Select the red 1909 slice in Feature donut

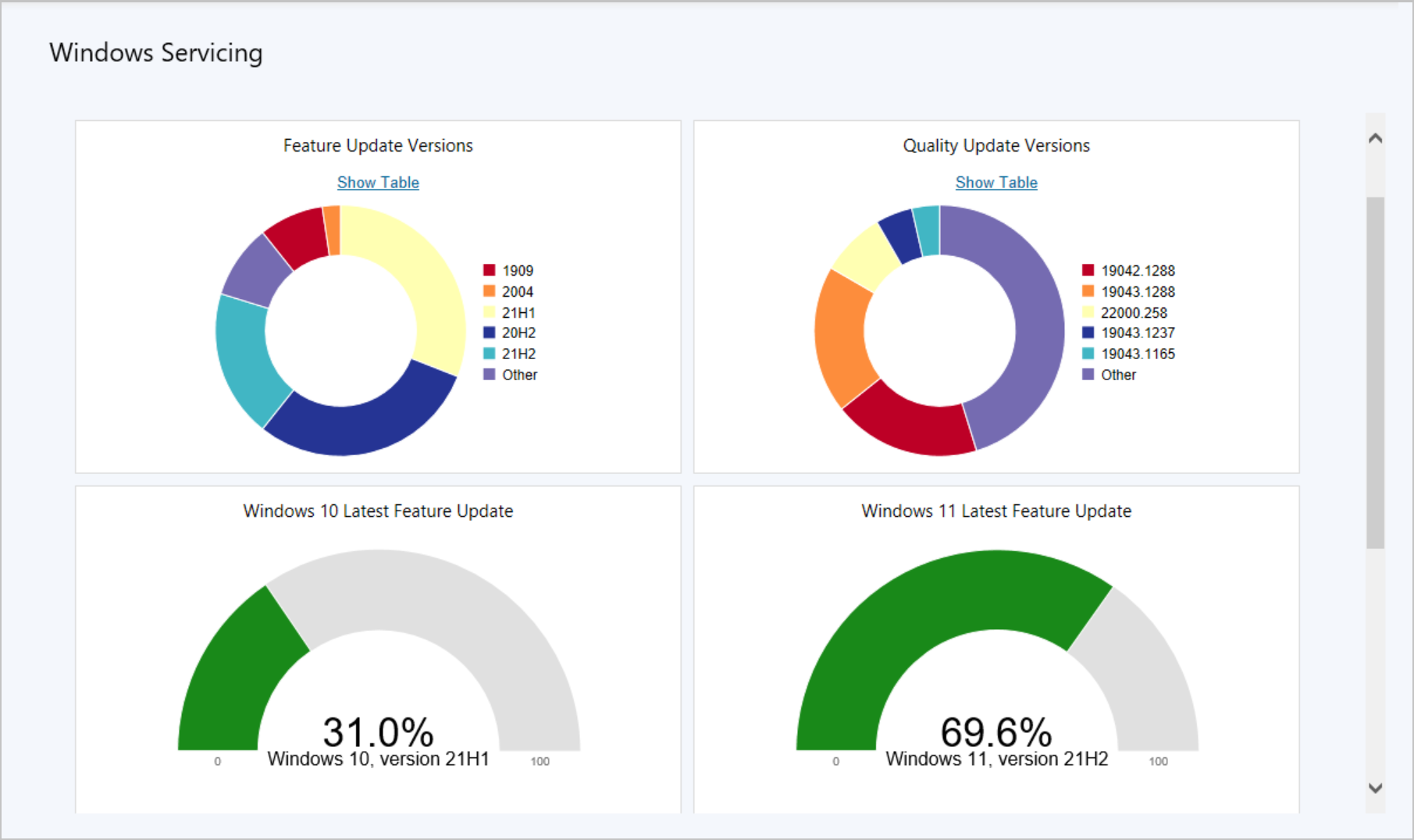click(299, 237)
